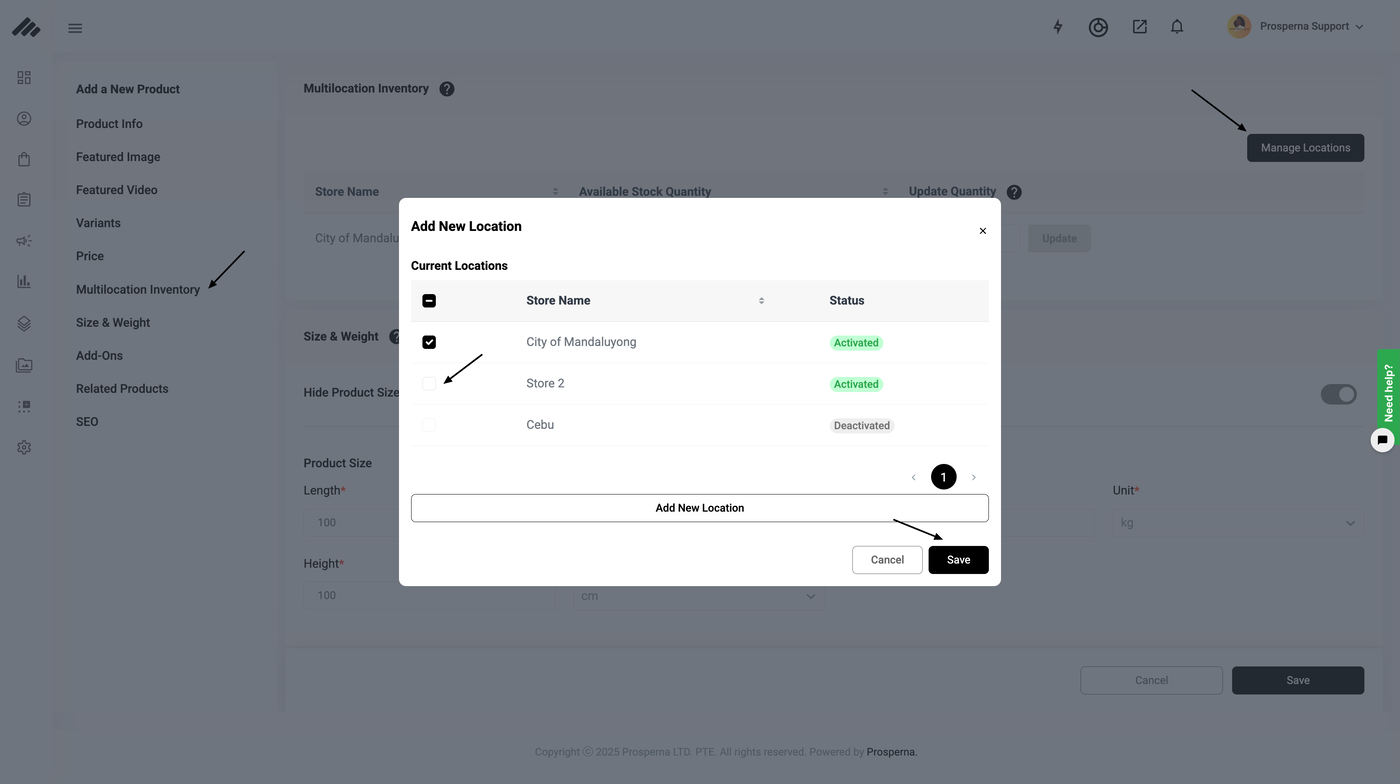Toggle the select-all header checkbox
The width and height of the screenshot is (1400, 784).
point(429,301)
